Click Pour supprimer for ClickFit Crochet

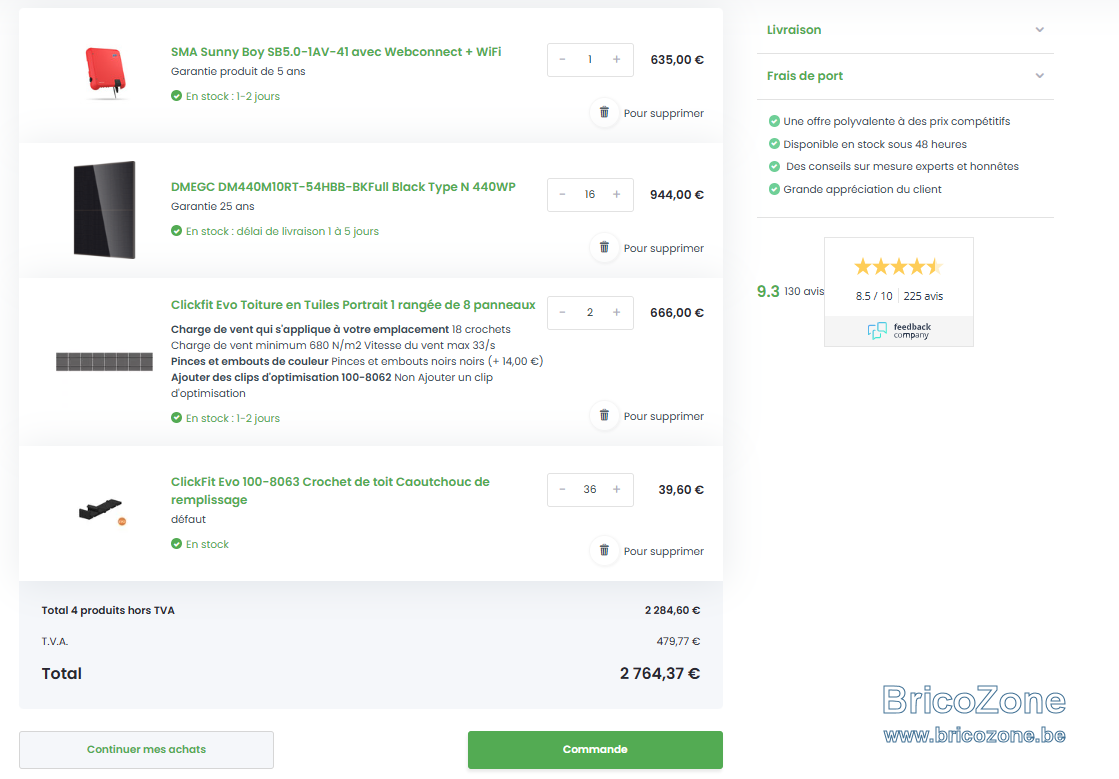[x=664, y=551]
